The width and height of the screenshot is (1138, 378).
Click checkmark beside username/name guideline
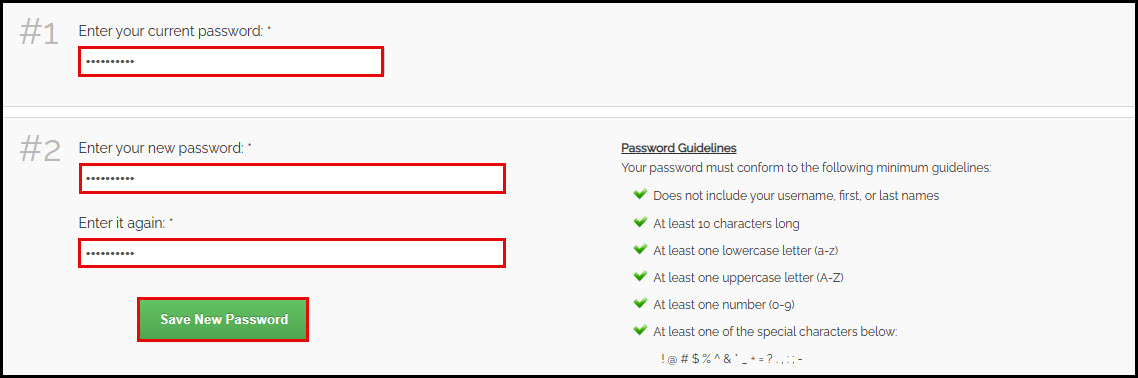coord(639,194)
